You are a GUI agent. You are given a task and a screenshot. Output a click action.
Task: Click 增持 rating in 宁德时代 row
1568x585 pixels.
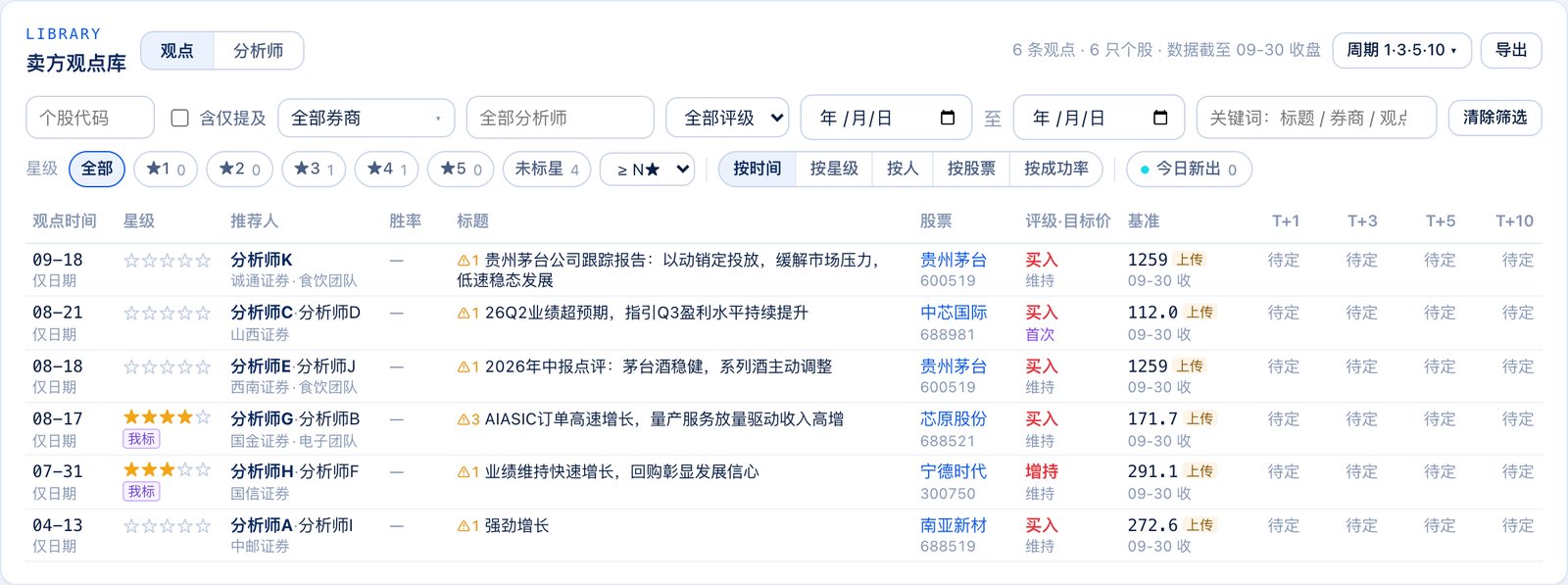click(x=1042, y=471)
